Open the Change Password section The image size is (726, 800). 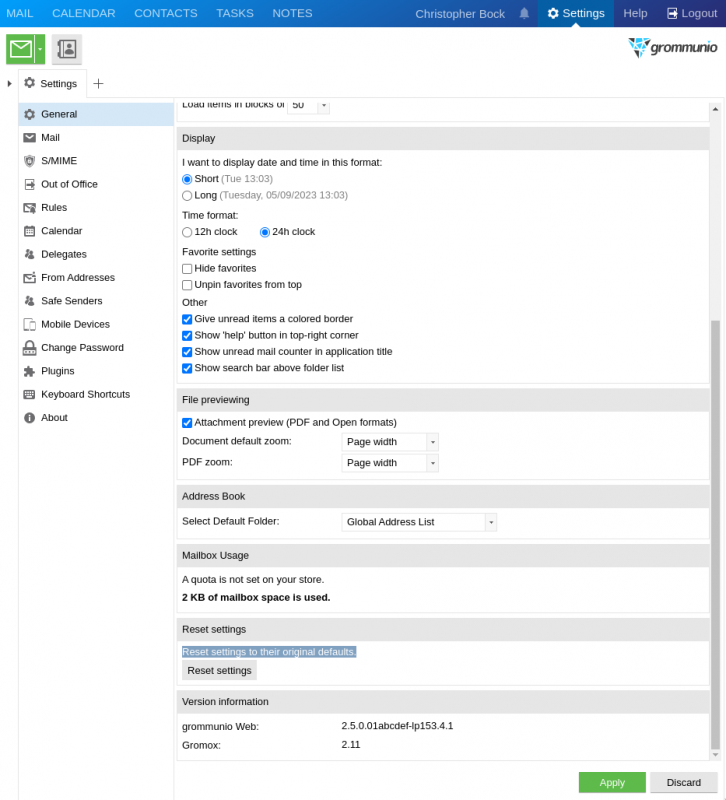click(82, 348)
